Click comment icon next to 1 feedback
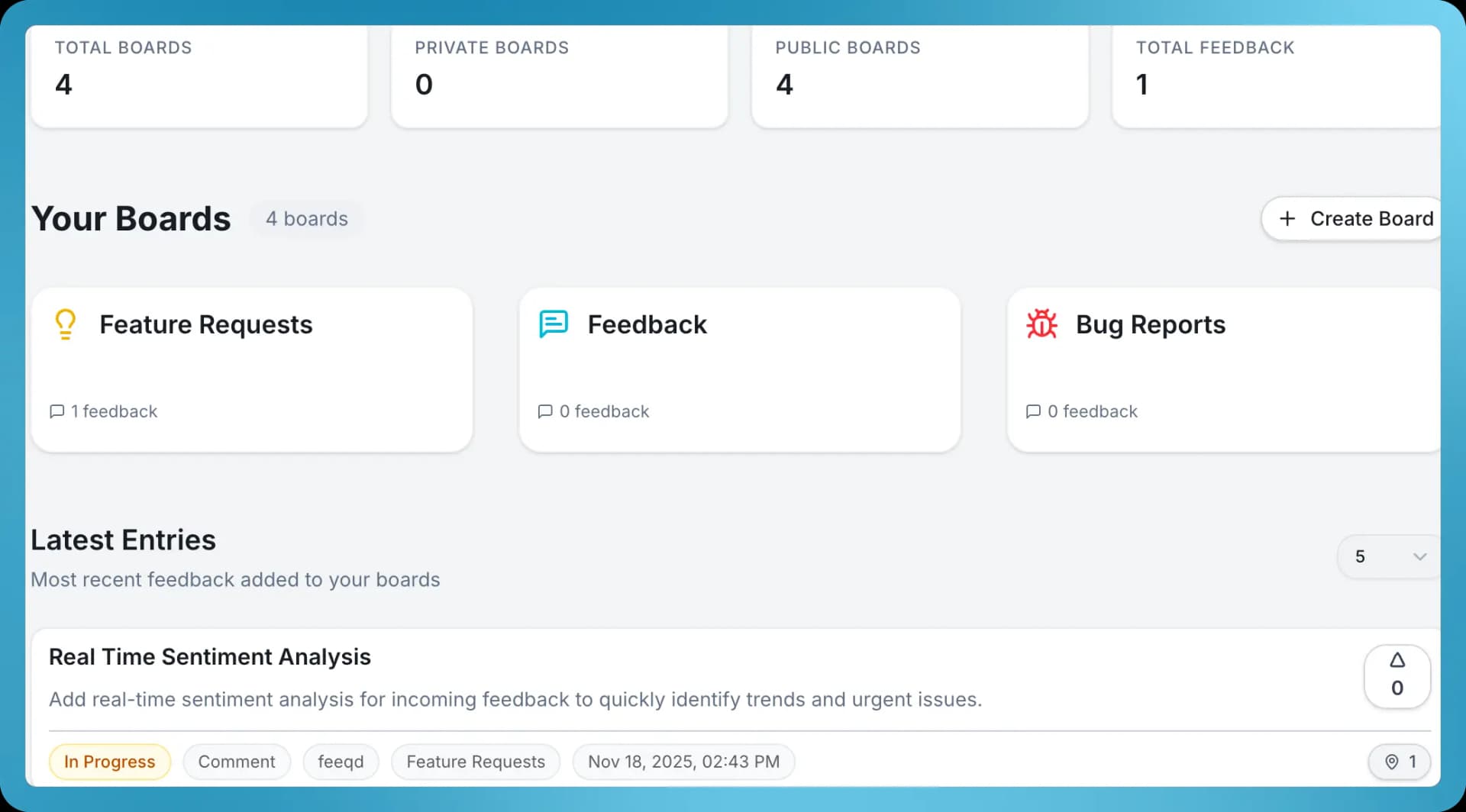 coord(57,412)
